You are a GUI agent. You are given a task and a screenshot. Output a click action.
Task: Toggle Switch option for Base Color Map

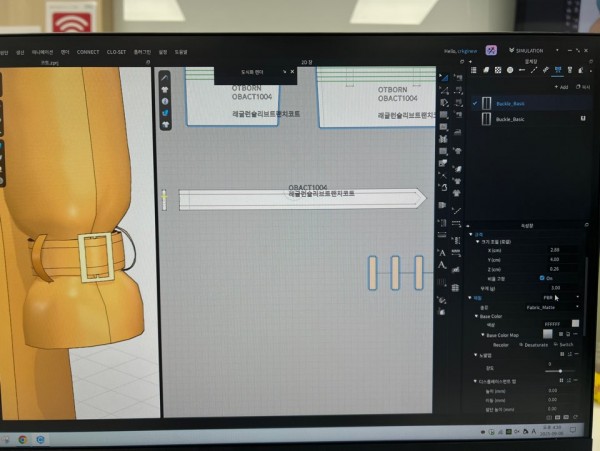(x=562, y=344)
